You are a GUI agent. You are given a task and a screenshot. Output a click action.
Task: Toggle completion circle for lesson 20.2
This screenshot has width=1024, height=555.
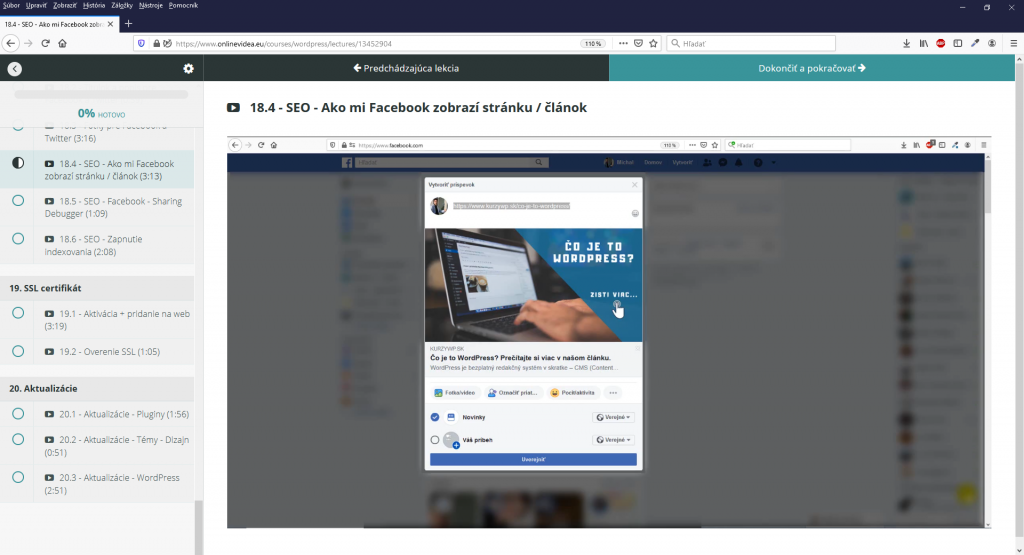tap(18, 439)
